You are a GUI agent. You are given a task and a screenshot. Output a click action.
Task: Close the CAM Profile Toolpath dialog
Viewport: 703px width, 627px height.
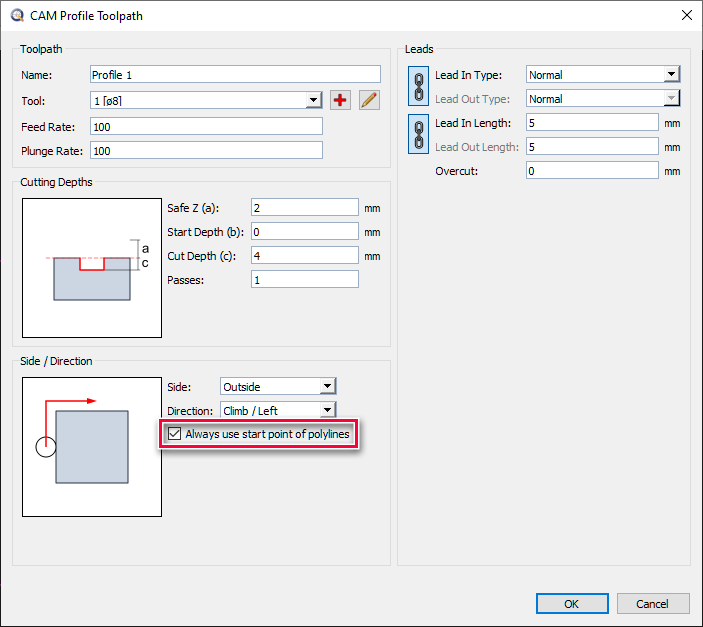[686, 14]
